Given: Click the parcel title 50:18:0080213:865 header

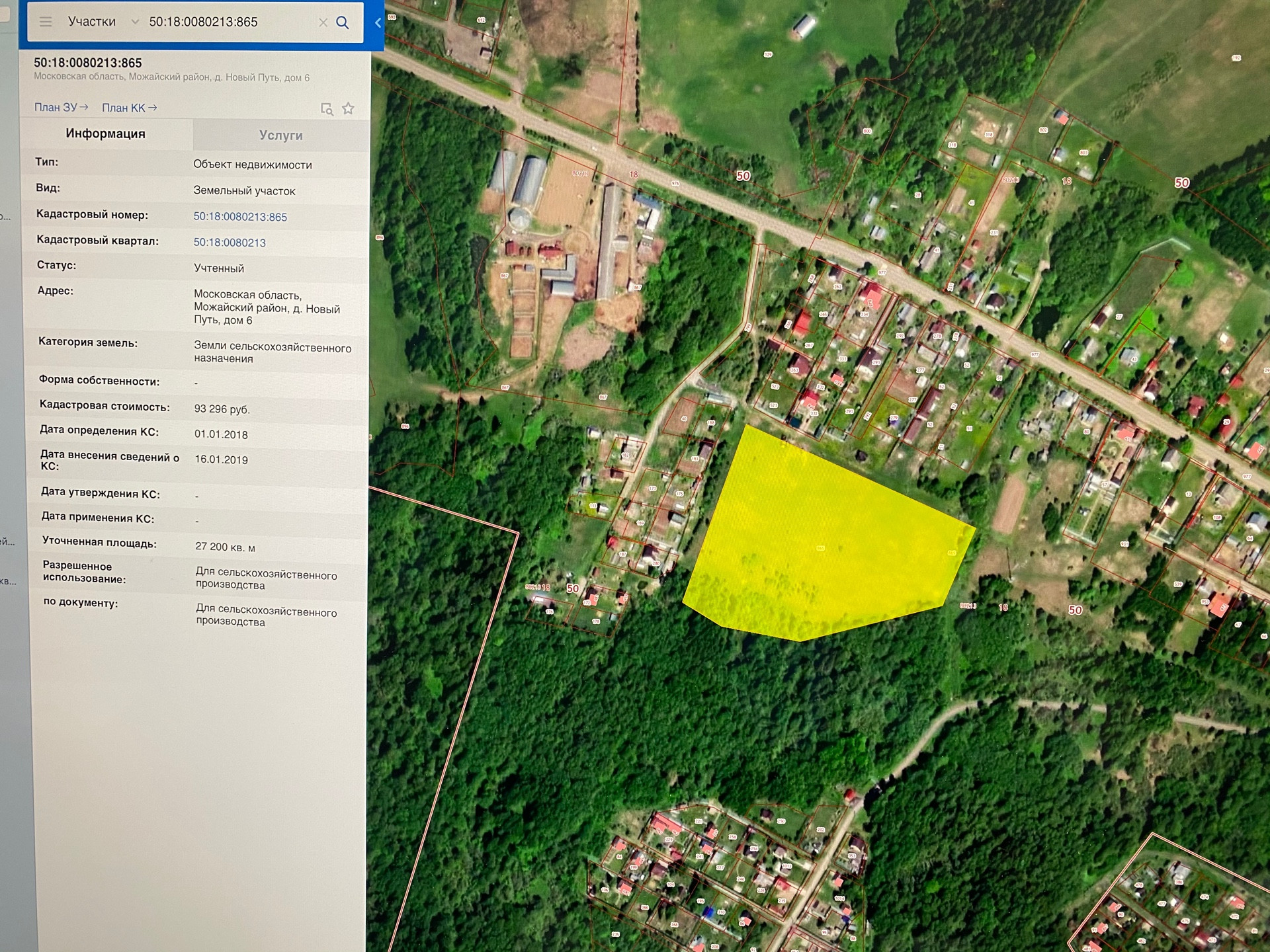Looking at the screenshot, I should (88, 63).
